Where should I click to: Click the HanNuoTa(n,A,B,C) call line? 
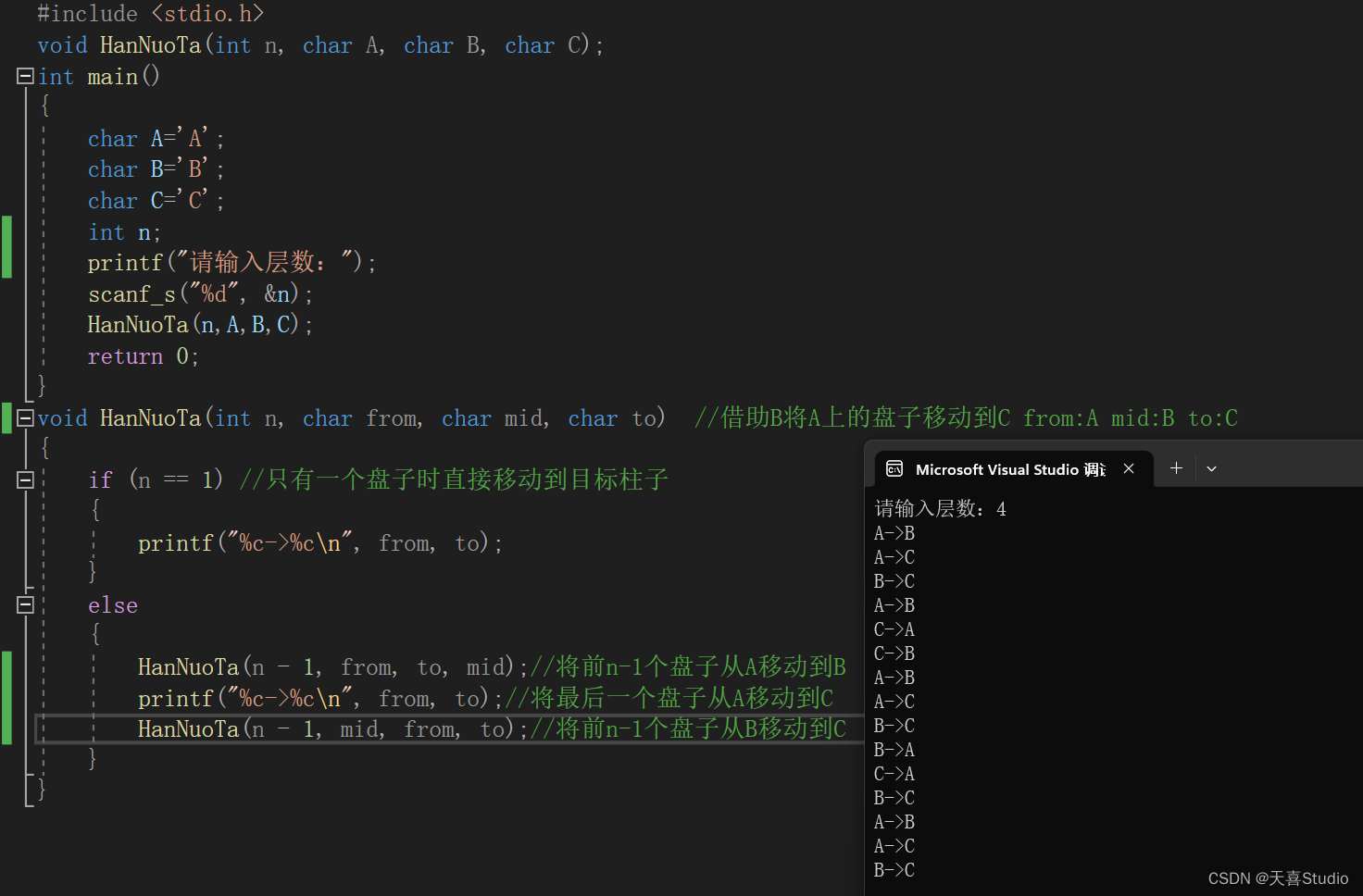tap(200, 325)
